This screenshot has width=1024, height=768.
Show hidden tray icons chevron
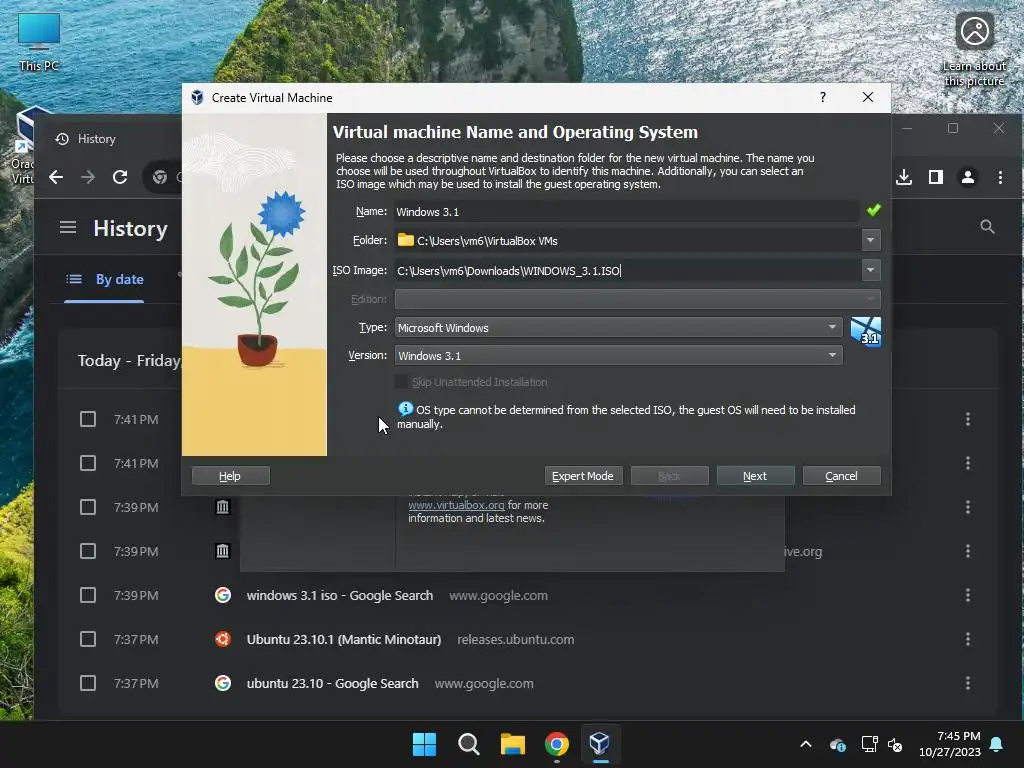(x=806, y=744)
